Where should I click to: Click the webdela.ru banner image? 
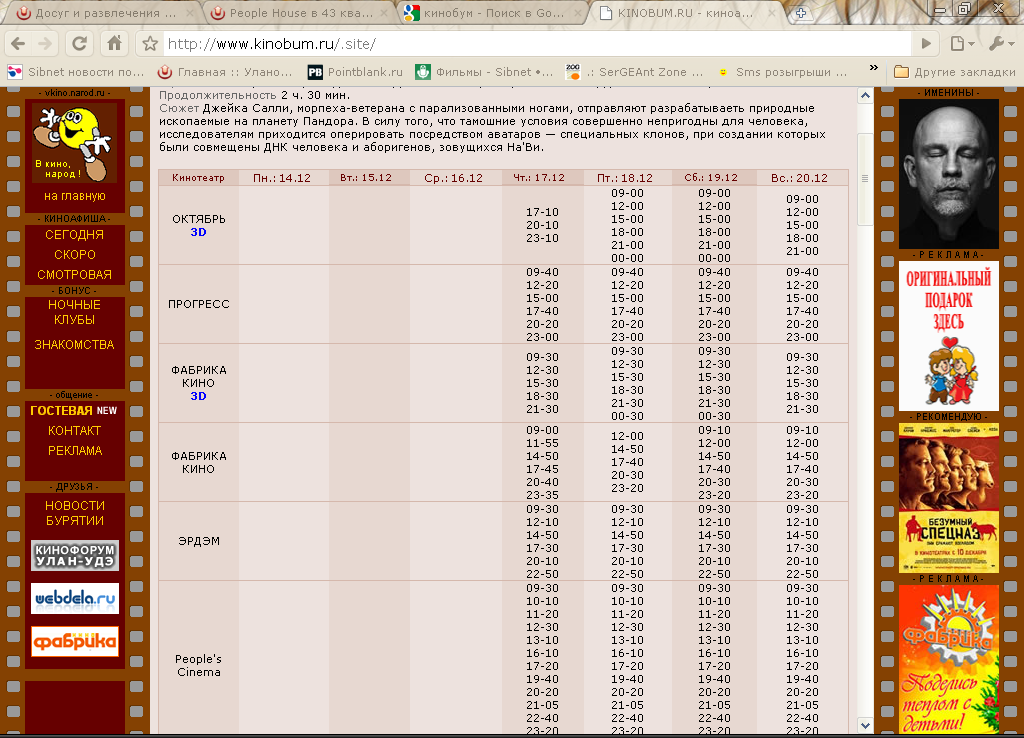tap(75, 599)
